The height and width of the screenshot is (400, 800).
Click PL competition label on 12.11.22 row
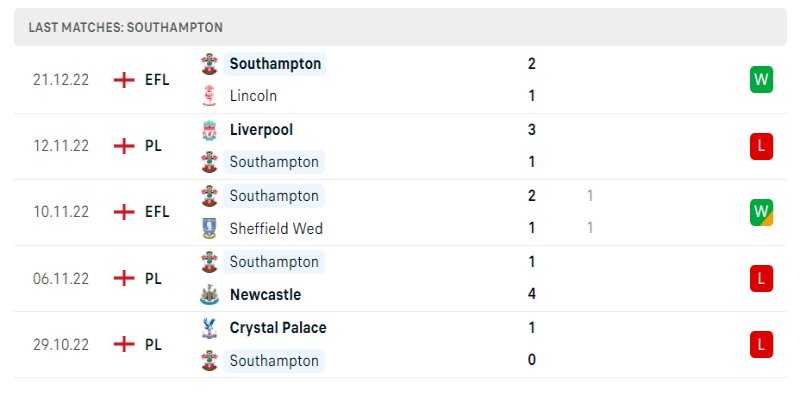tap(153, 146)
